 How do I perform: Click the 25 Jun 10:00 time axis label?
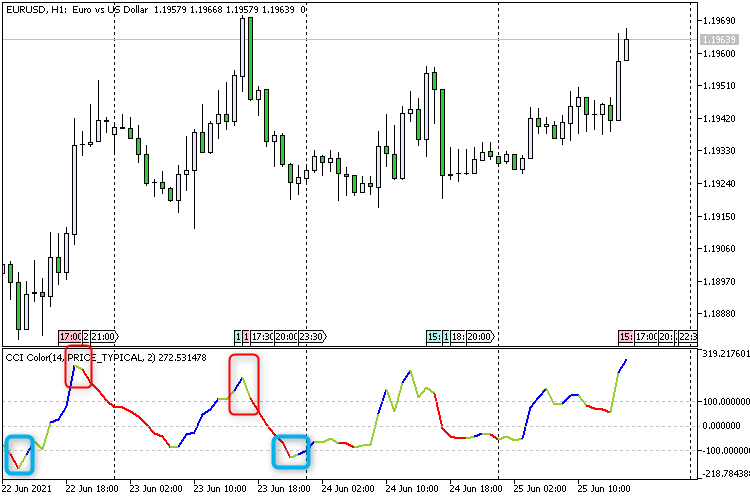pyautogui.click(x=604, y=489)
